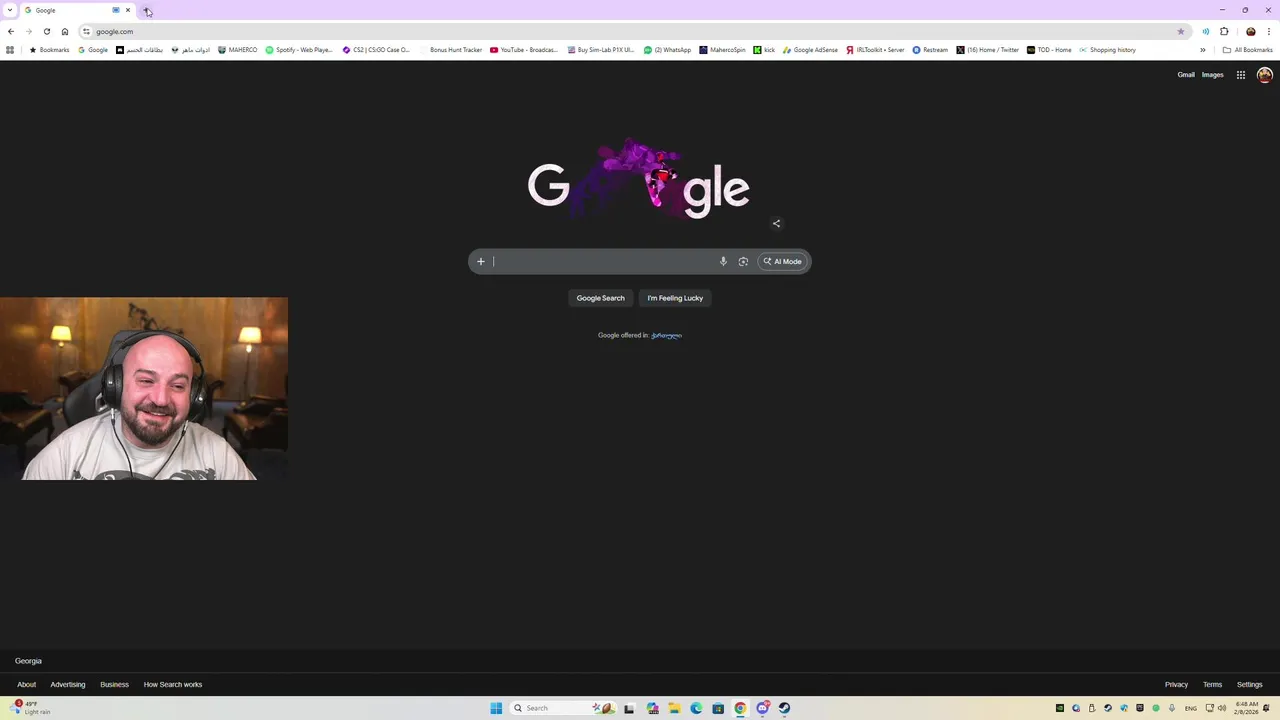Viewport: 1280px width, 720px height.
Task: Open a new browser tab
Action: tap(146, 10)
